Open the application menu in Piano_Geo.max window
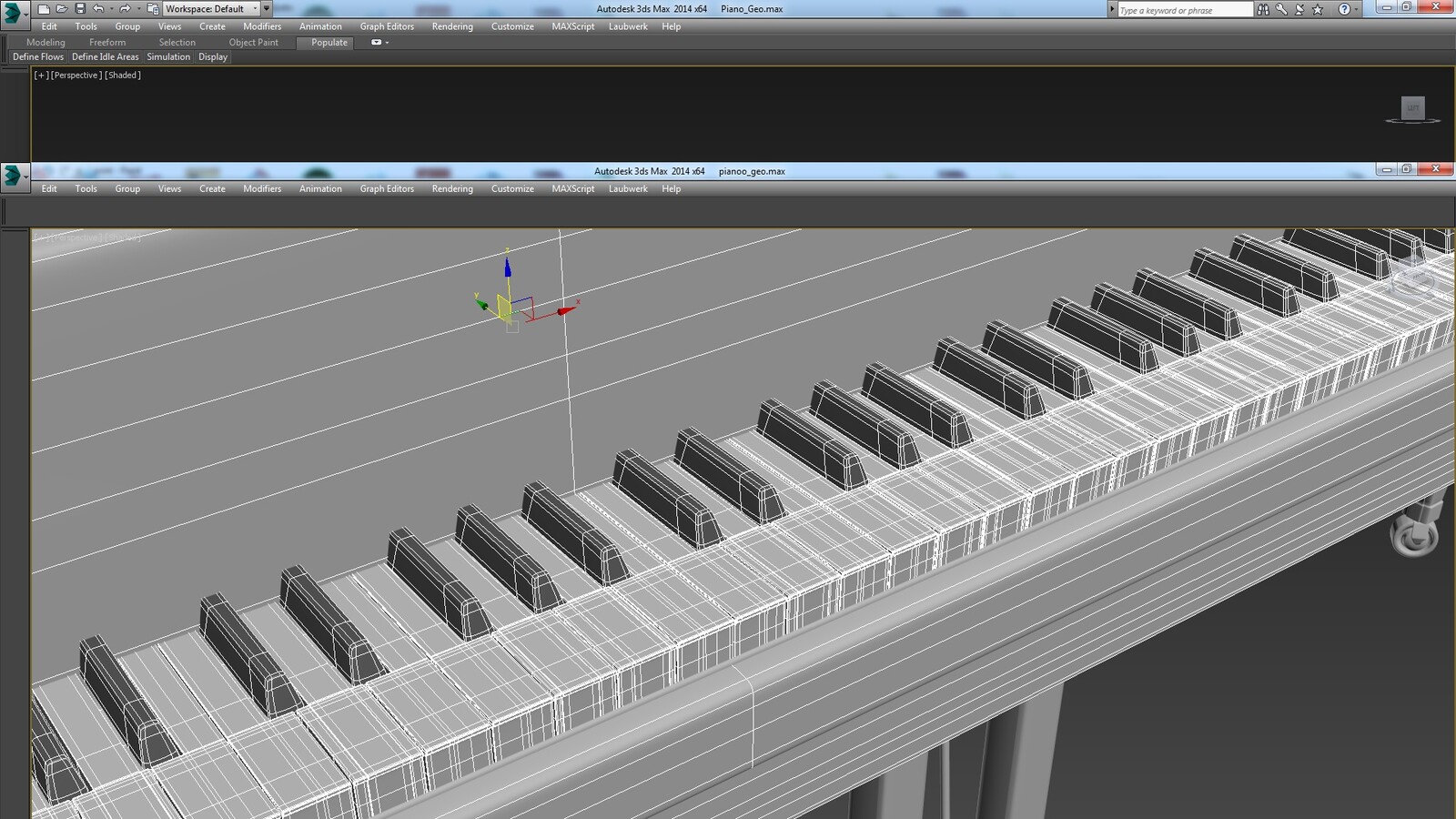The width and height of the screenshot is (1456, 819). (x=14, y=14)
